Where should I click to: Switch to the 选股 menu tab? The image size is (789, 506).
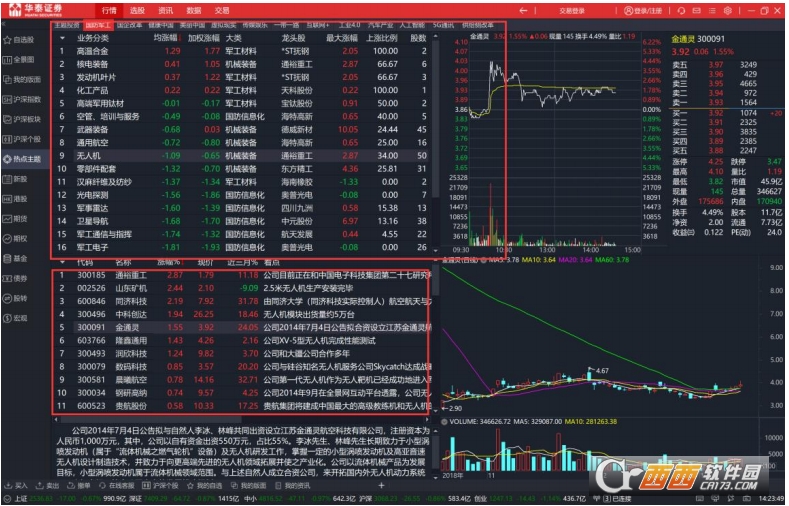(x=137, y=11)
